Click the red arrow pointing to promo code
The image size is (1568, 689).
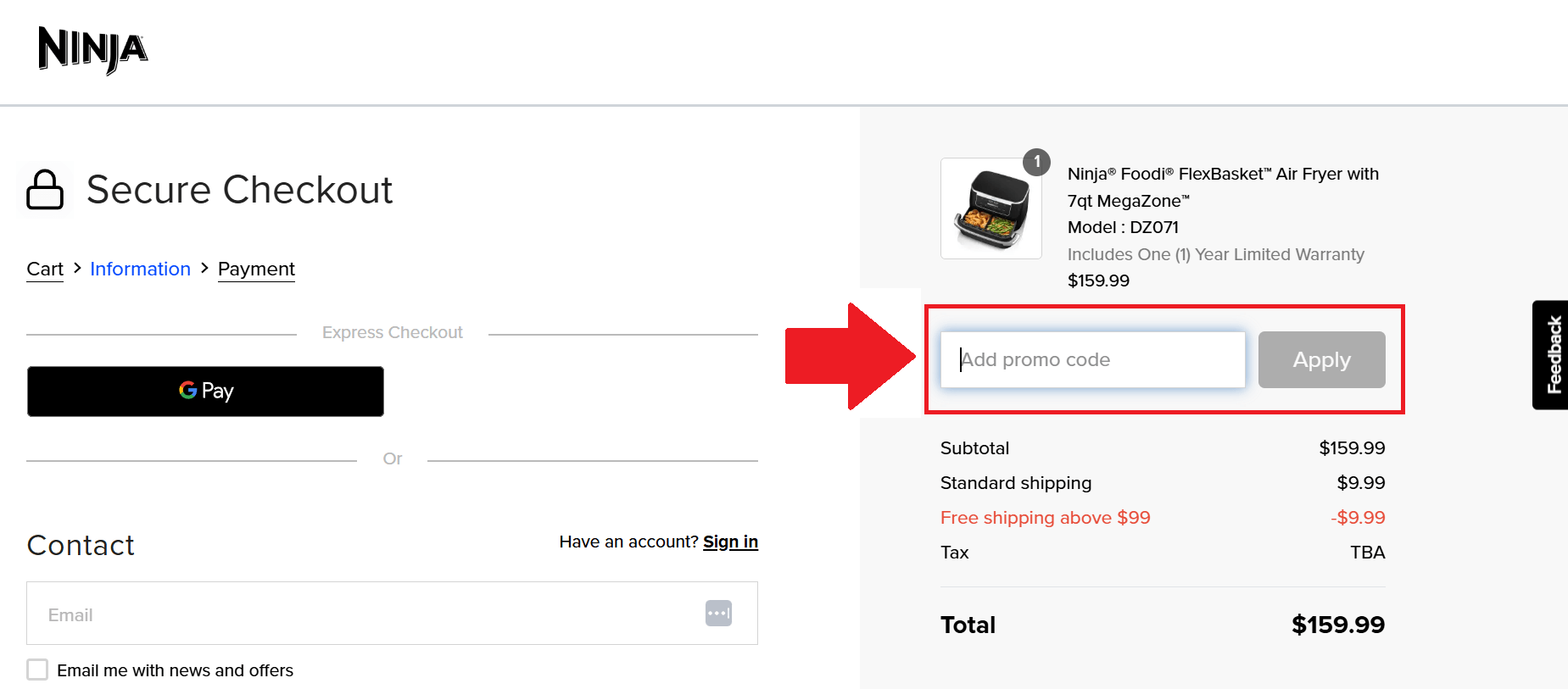point(851,357)
